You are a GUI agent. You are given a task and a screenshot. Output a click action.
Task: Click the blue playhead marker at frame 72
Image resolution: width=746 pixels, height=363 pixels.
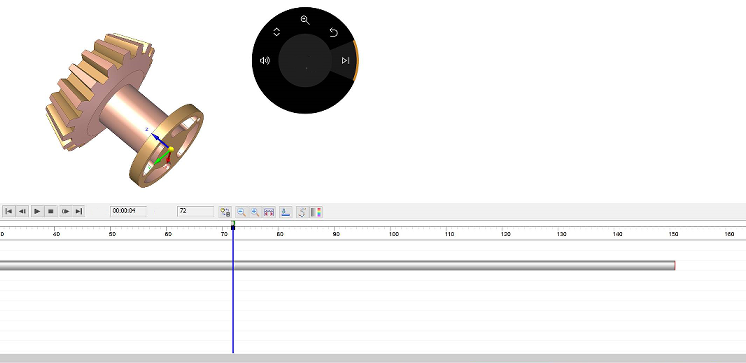point(233,226)
